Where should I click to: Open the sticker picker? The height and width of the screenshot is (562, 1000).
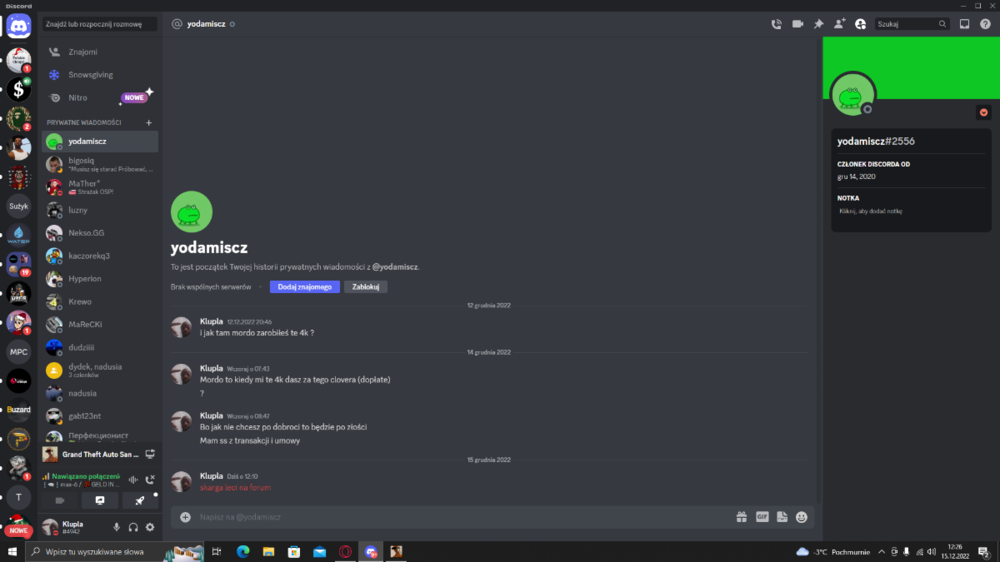[782, 517]
